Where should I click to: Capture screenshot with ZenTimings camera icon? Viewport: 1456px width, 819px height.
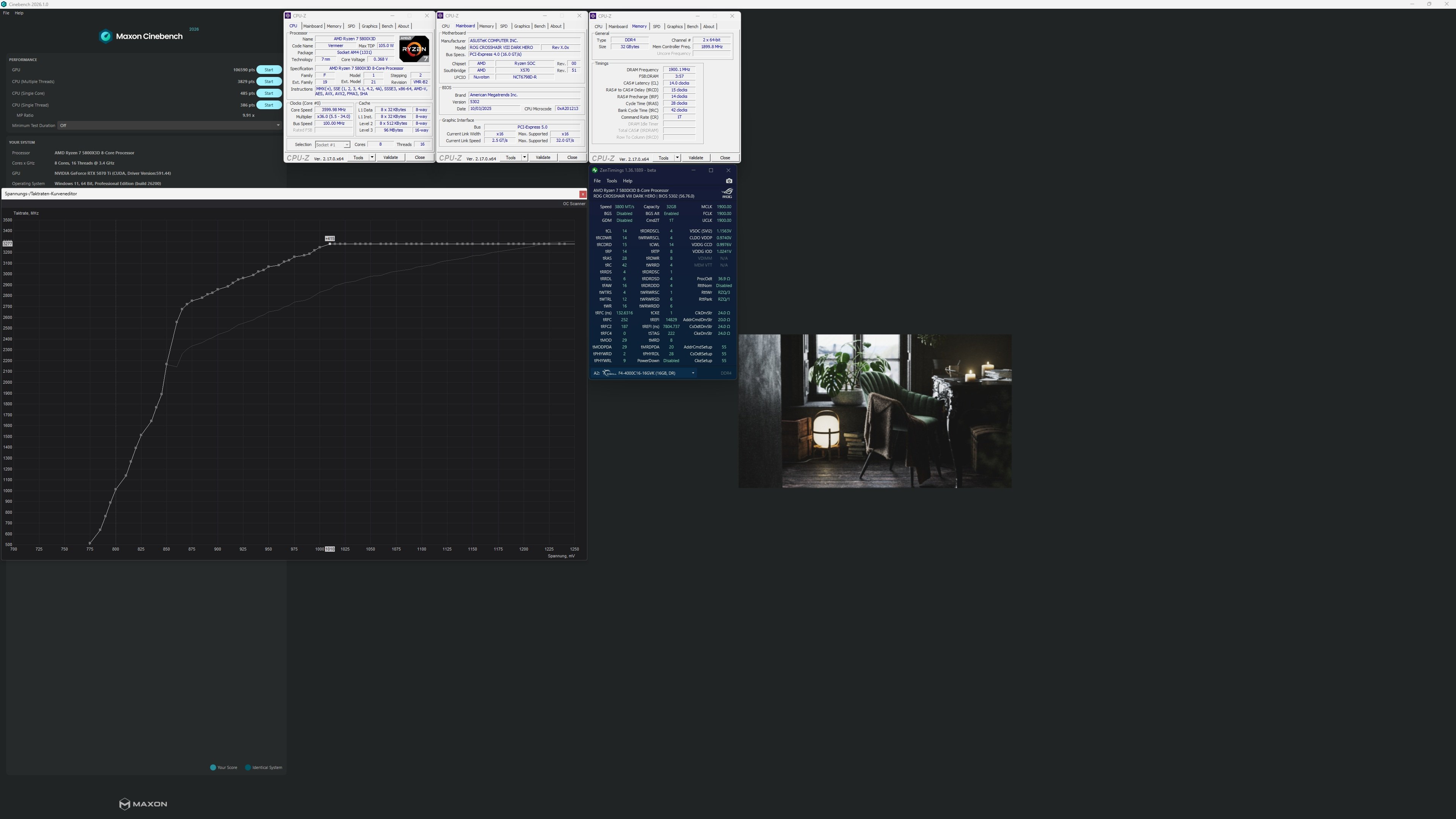point(729,180)
